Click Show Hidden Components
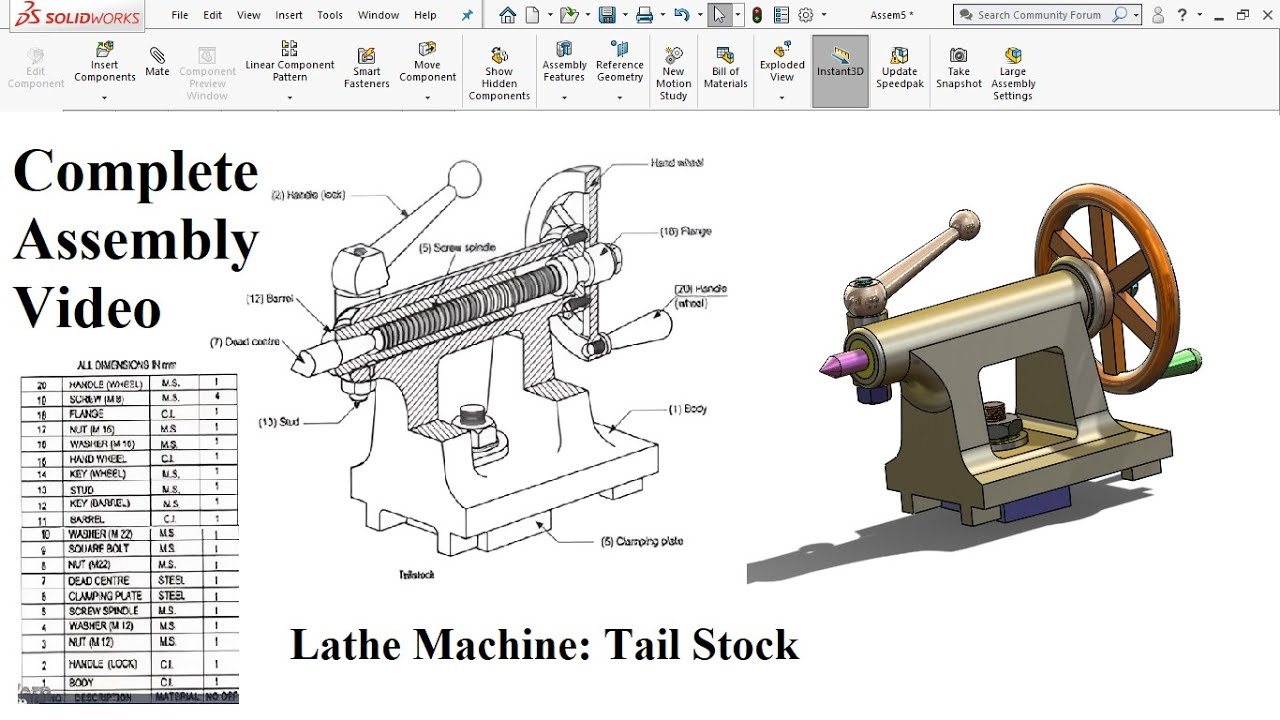The width and height of the screenshot is (1280, 720). pos(499,73)
